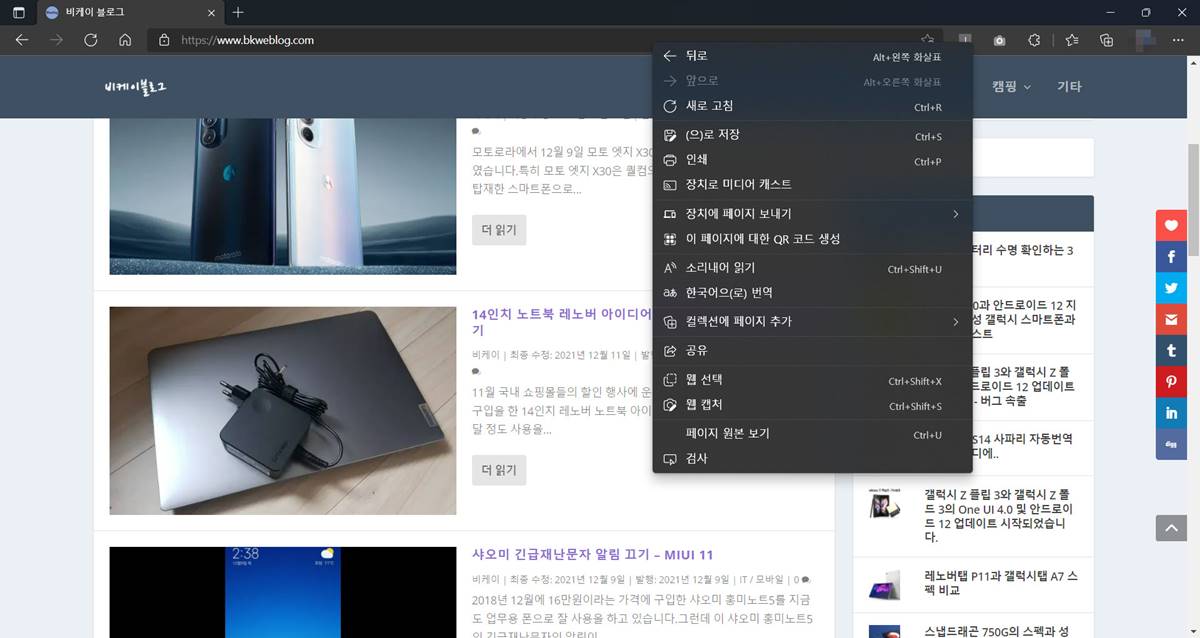Open the Favorites list icon
The height and width of the screenshot is (638, 1200).
tap(1071, 40)
